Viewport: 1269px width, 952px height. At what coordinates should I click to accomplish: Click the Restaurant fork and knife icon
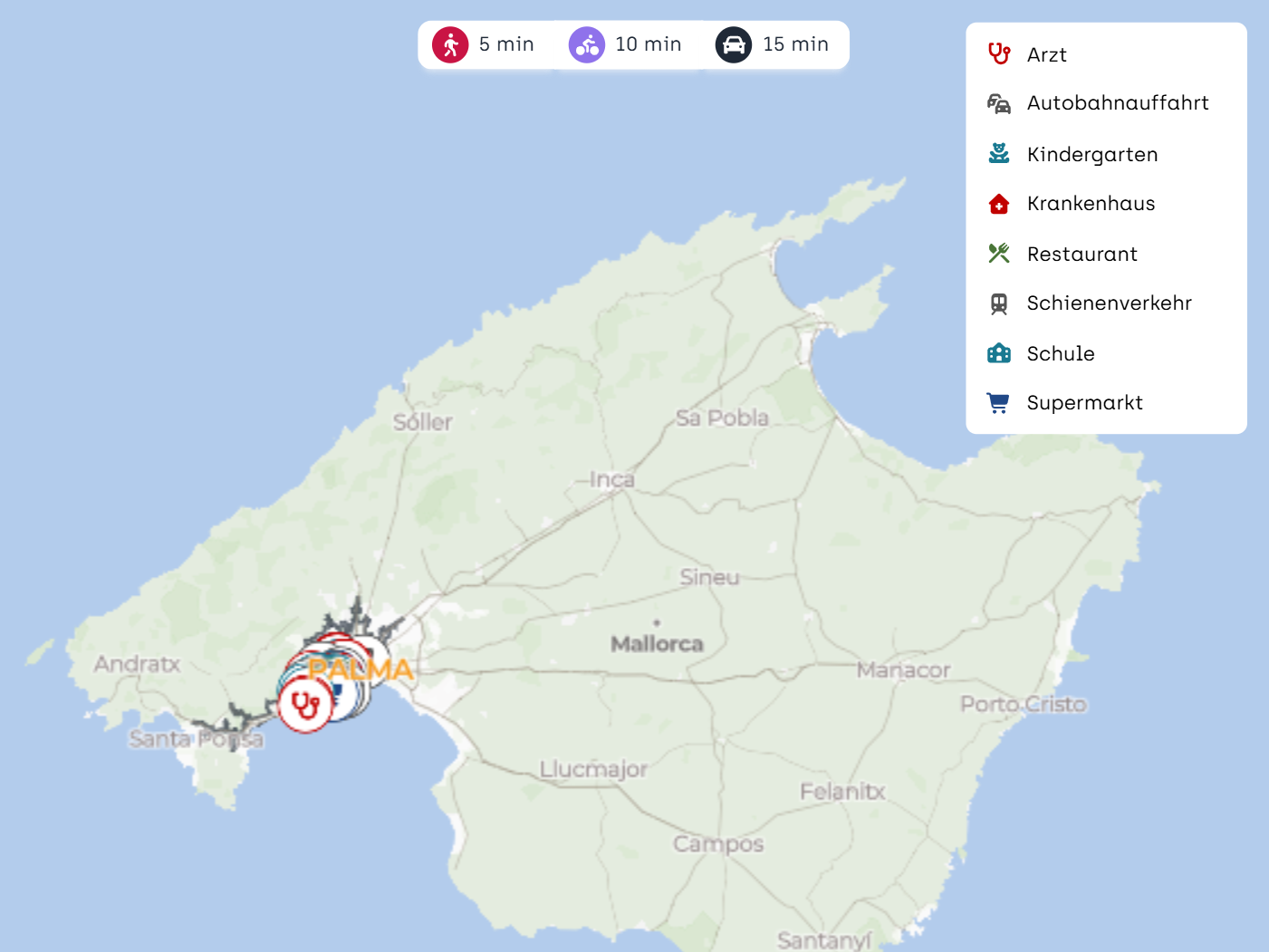point(998,254)
